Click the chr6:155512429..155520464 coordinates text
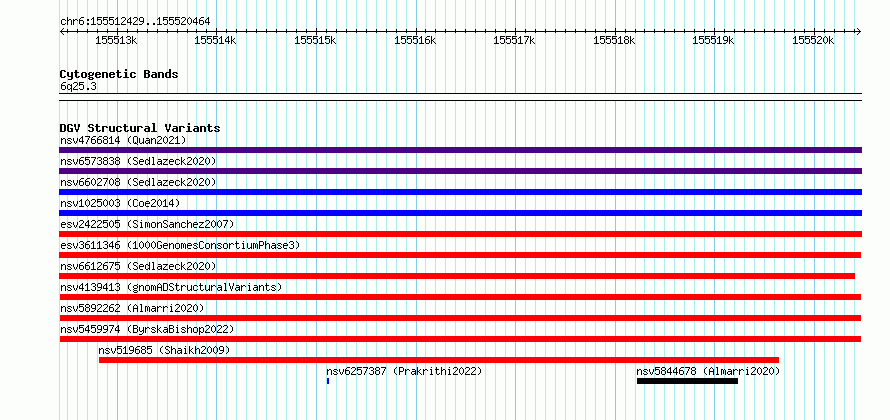890x420 pixels. pos(135,22)
